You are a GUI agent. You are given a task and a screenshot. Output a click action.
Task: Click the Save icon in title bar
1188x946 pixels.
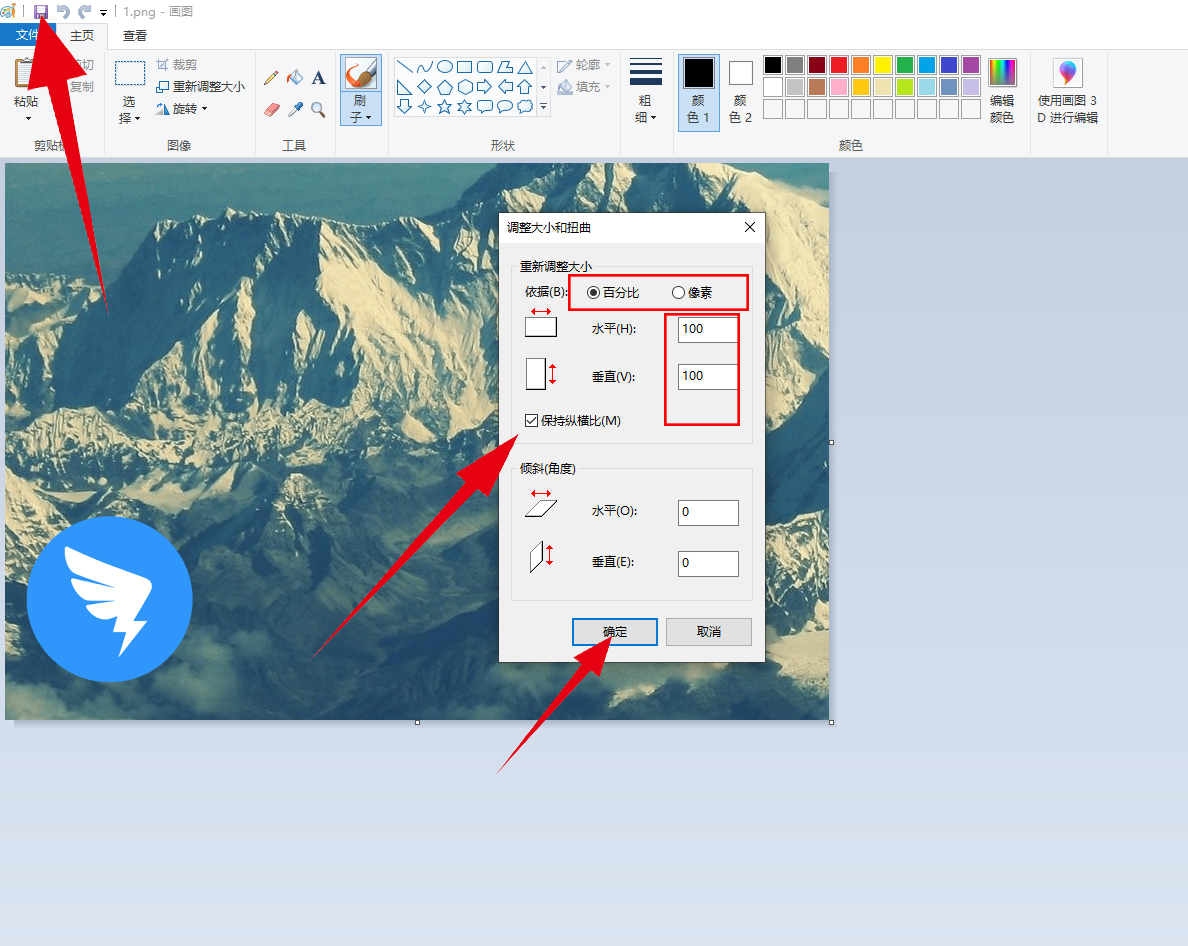point(41,11)
